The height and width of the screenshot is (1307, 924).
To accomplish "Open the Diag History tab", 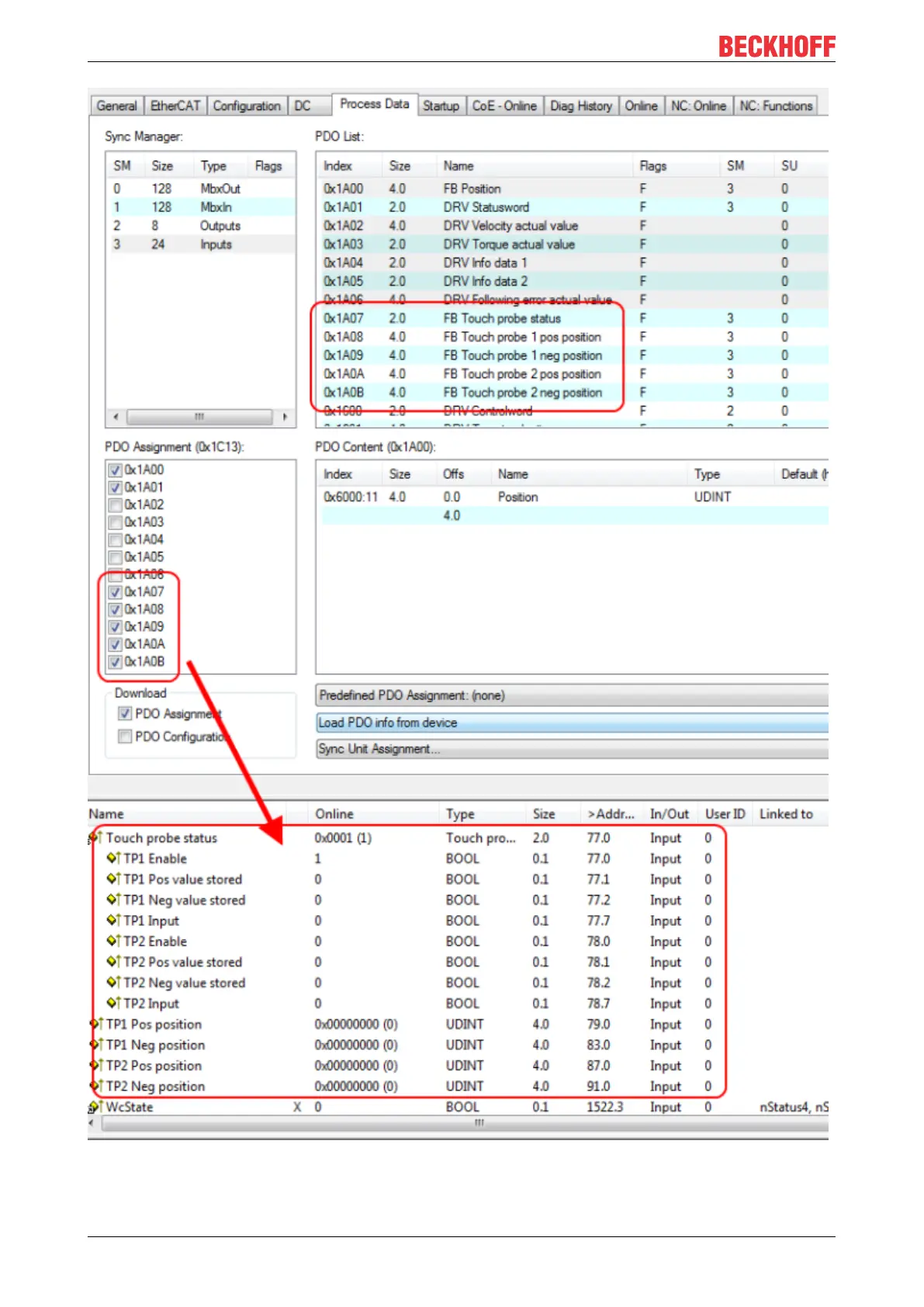I will [581, 106].
